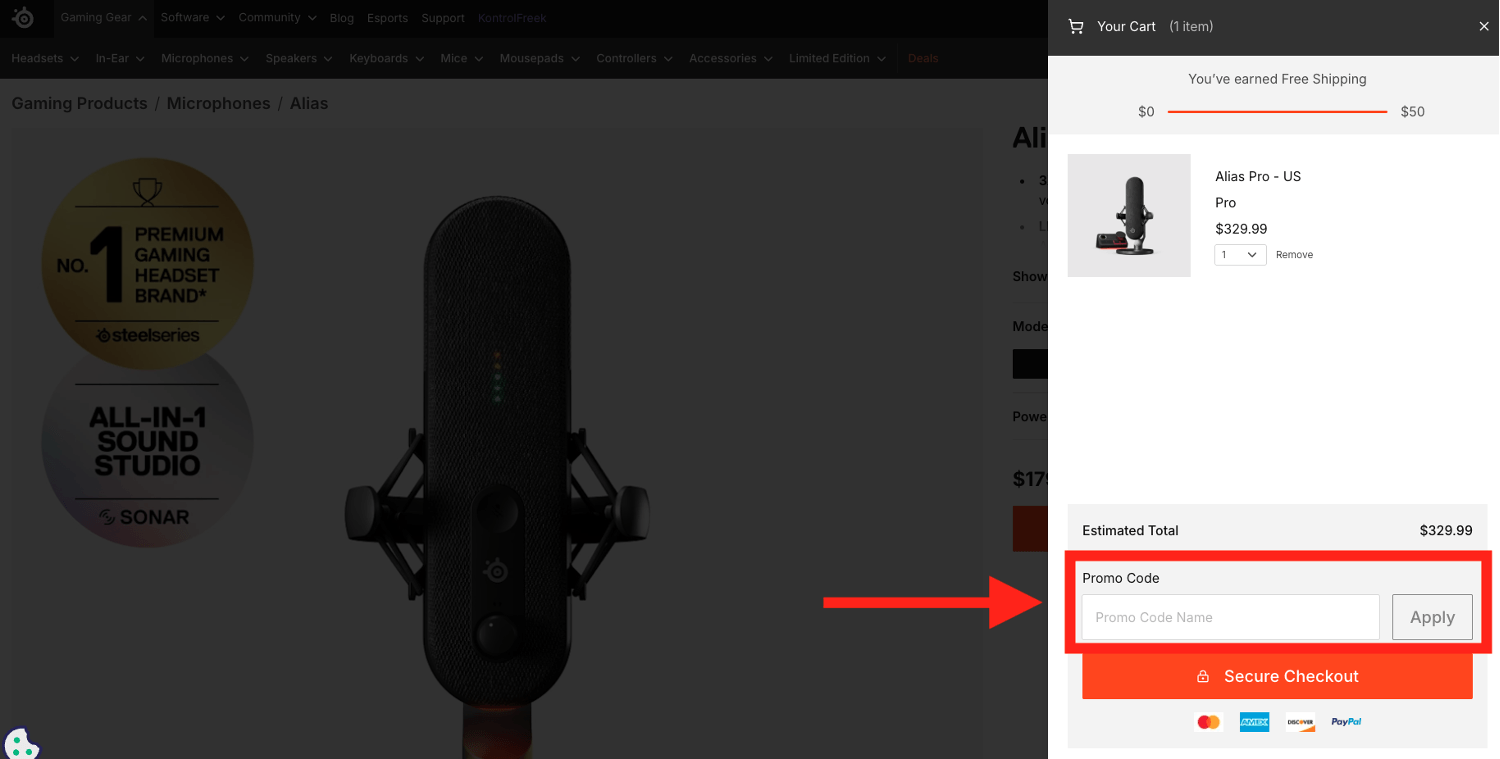
Task: Click the Alias Pro - US product name
Action: point(1258,176)
